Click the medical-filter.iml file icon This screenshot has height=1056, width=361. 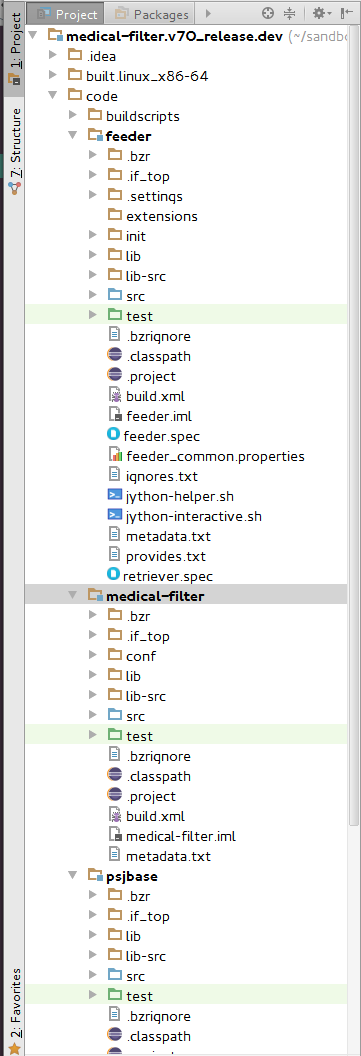point(114,836)
